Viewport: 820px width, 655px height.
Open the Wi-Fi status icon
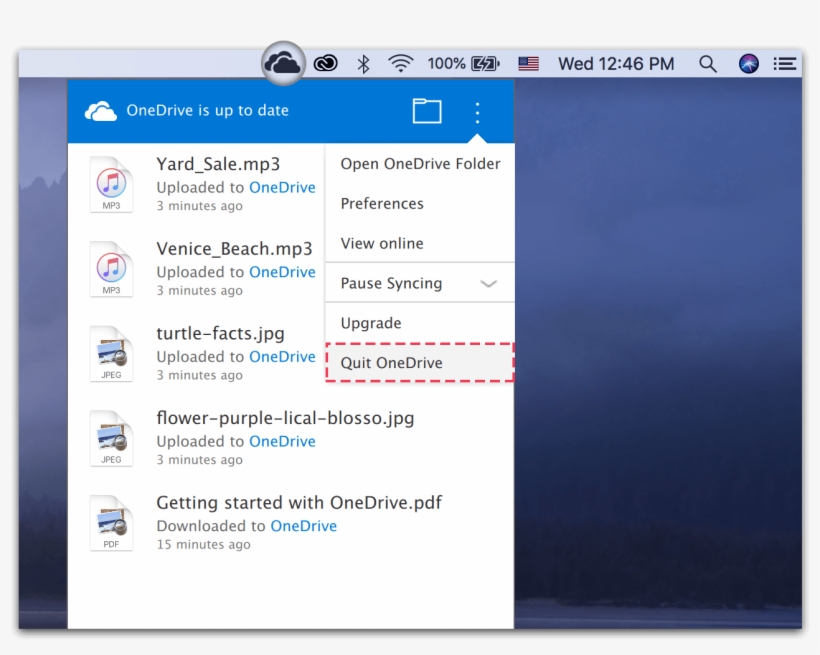(x=400, y=62)
